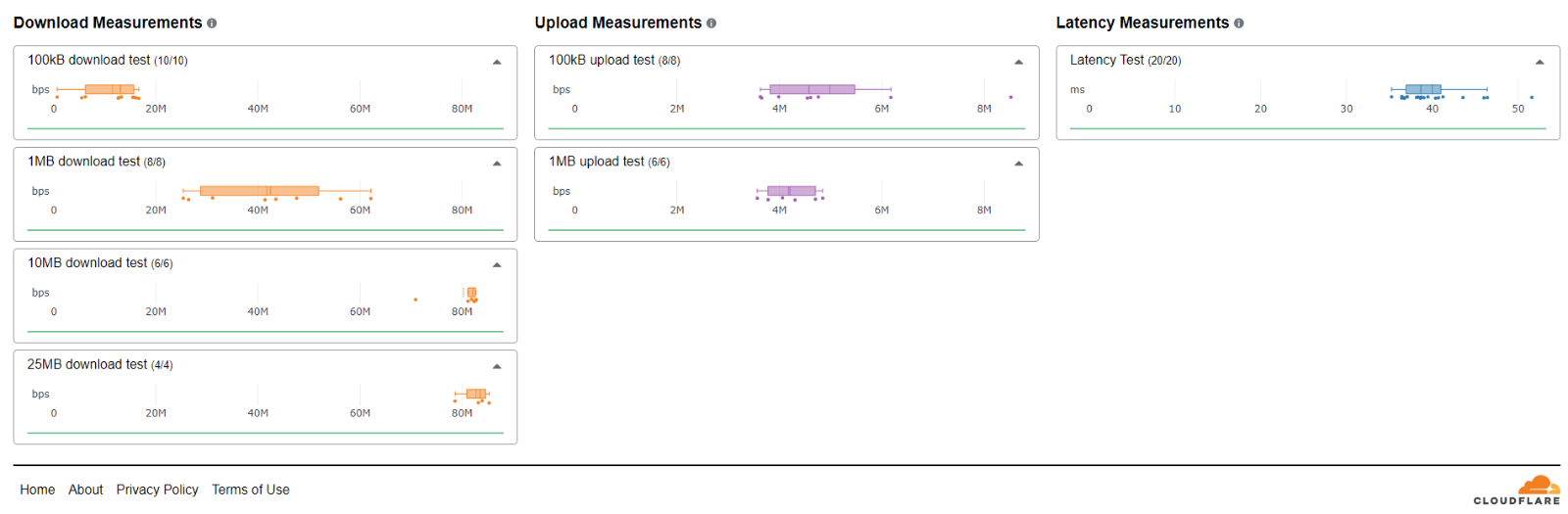Image resolution: width=1568 pixels, height=514 pixels.
Task: Click the 1MB upload purple box plot
Action: tap(792, 191)
